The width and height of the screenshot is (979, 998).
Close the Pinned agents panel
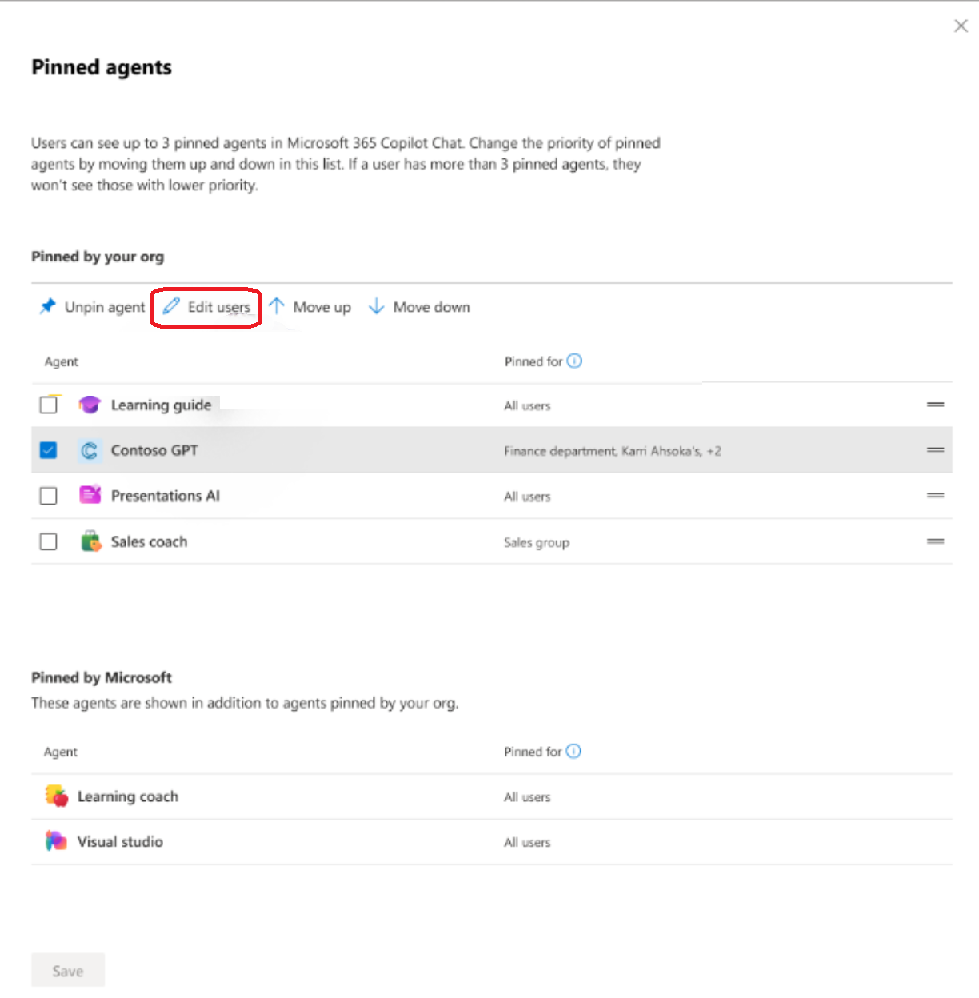(x=960, y=27)
